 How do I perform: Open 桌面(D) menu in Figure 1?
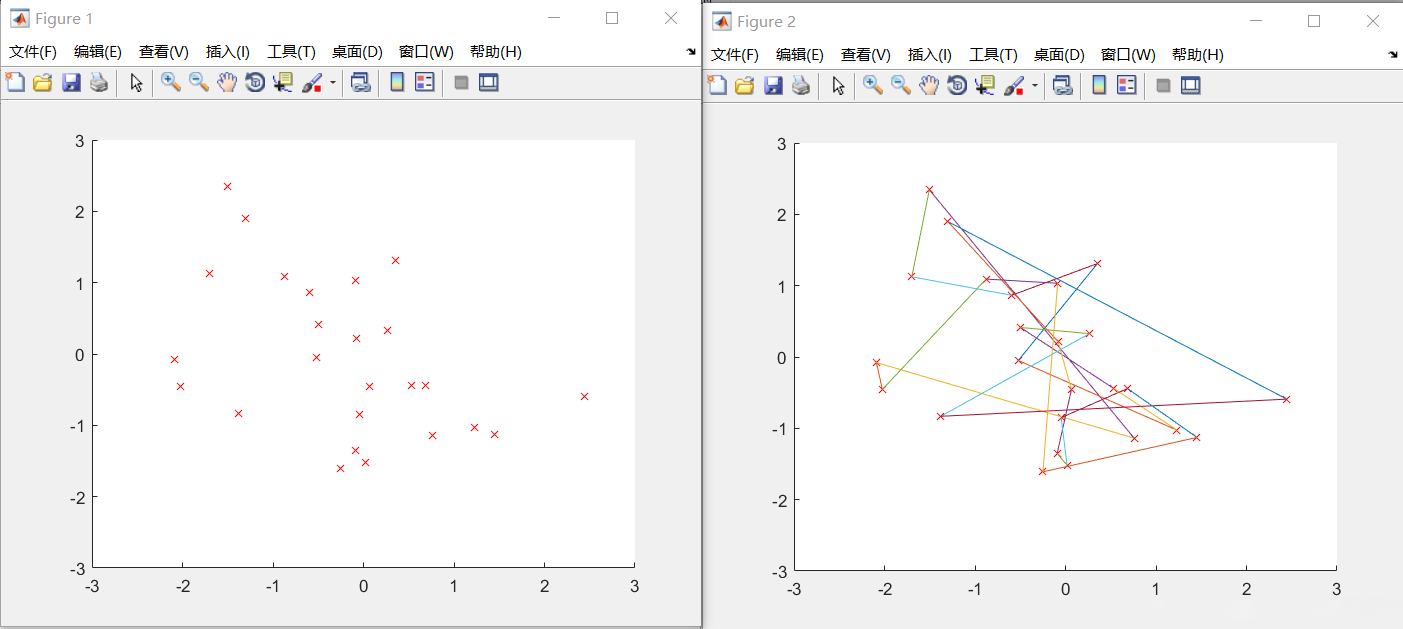(357, 52)
